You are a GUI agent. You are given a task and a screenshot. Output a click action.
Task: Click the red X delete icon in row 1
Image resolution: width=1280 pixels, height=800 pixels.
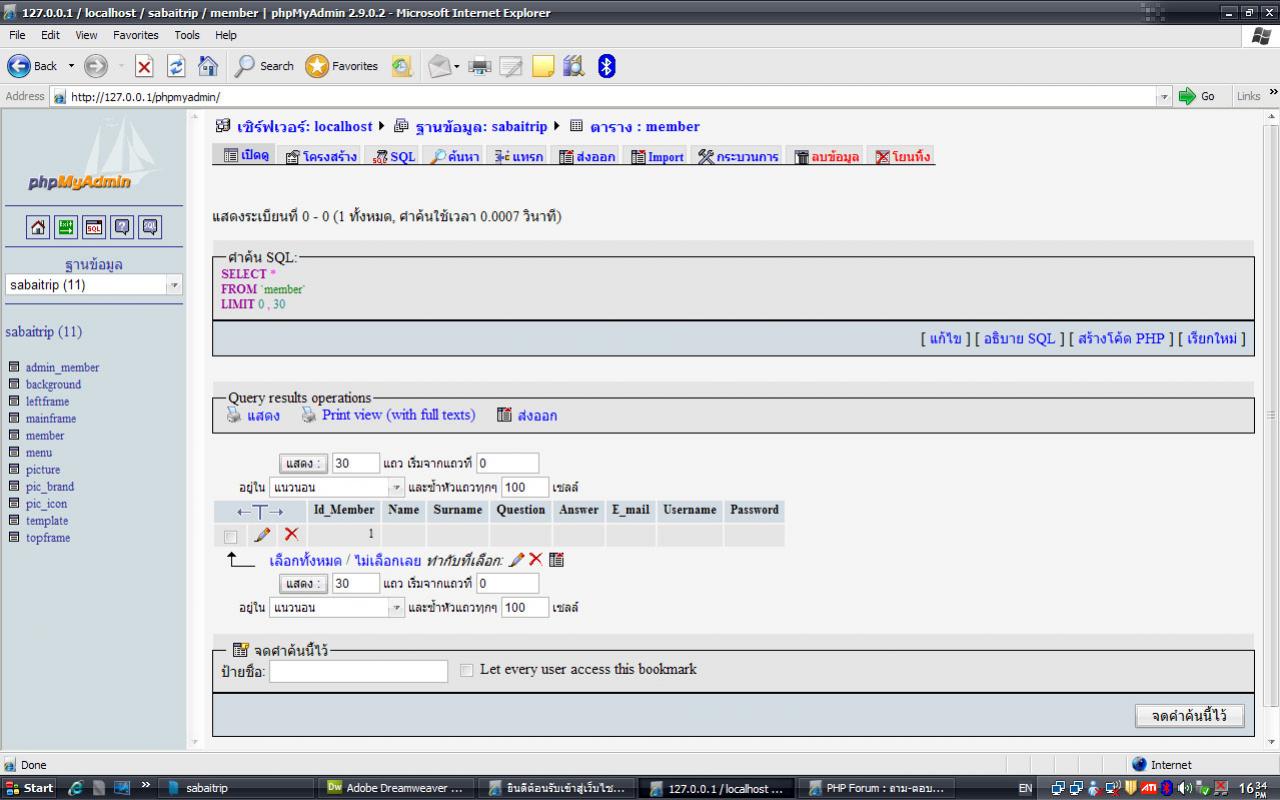[x=291, y=535]
